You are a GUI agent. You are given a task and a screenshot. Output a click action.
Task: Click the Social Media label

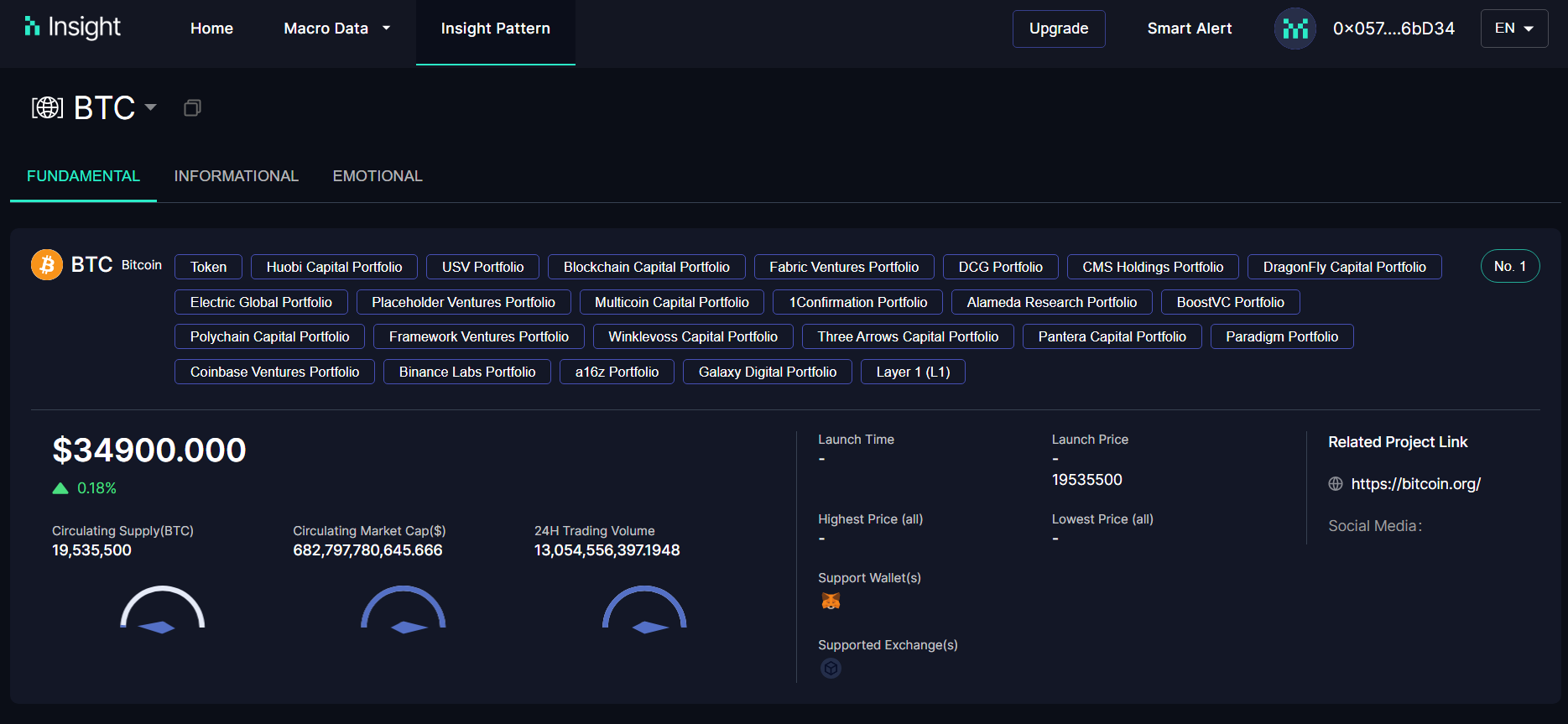pos(1375,526)
